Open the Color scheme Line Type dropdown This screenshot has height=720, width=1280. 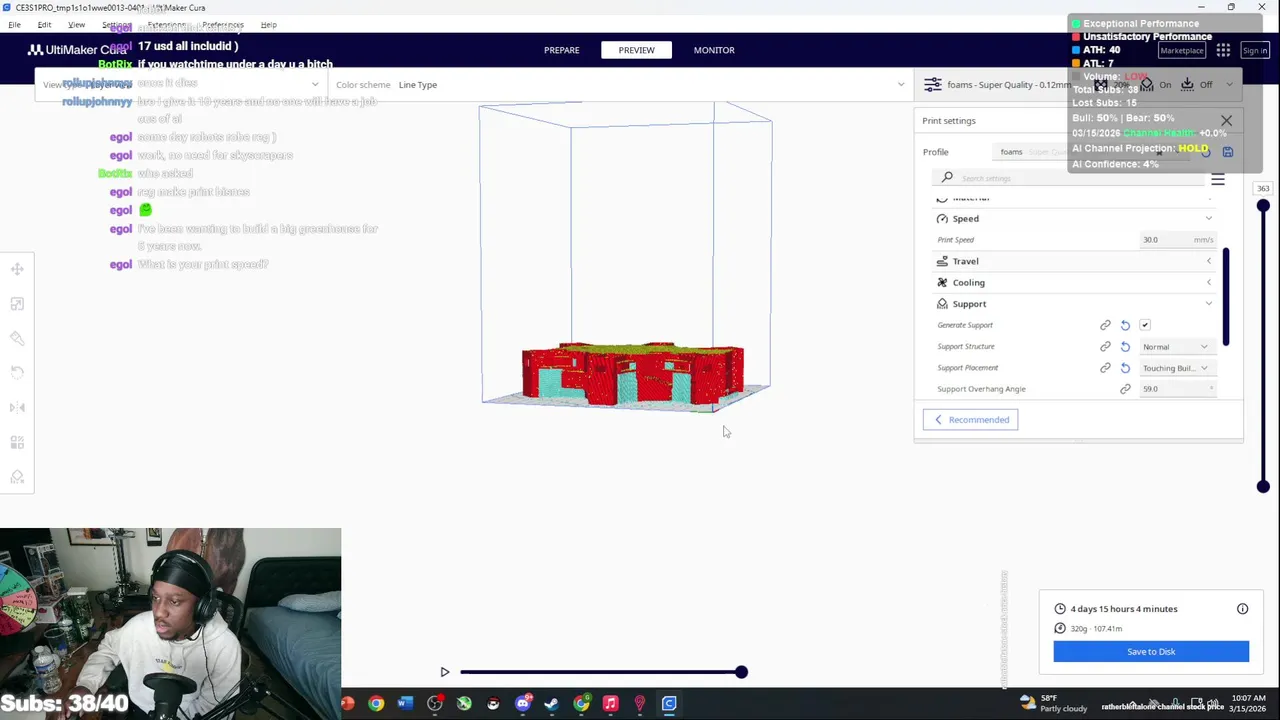(x=620, y=85)
